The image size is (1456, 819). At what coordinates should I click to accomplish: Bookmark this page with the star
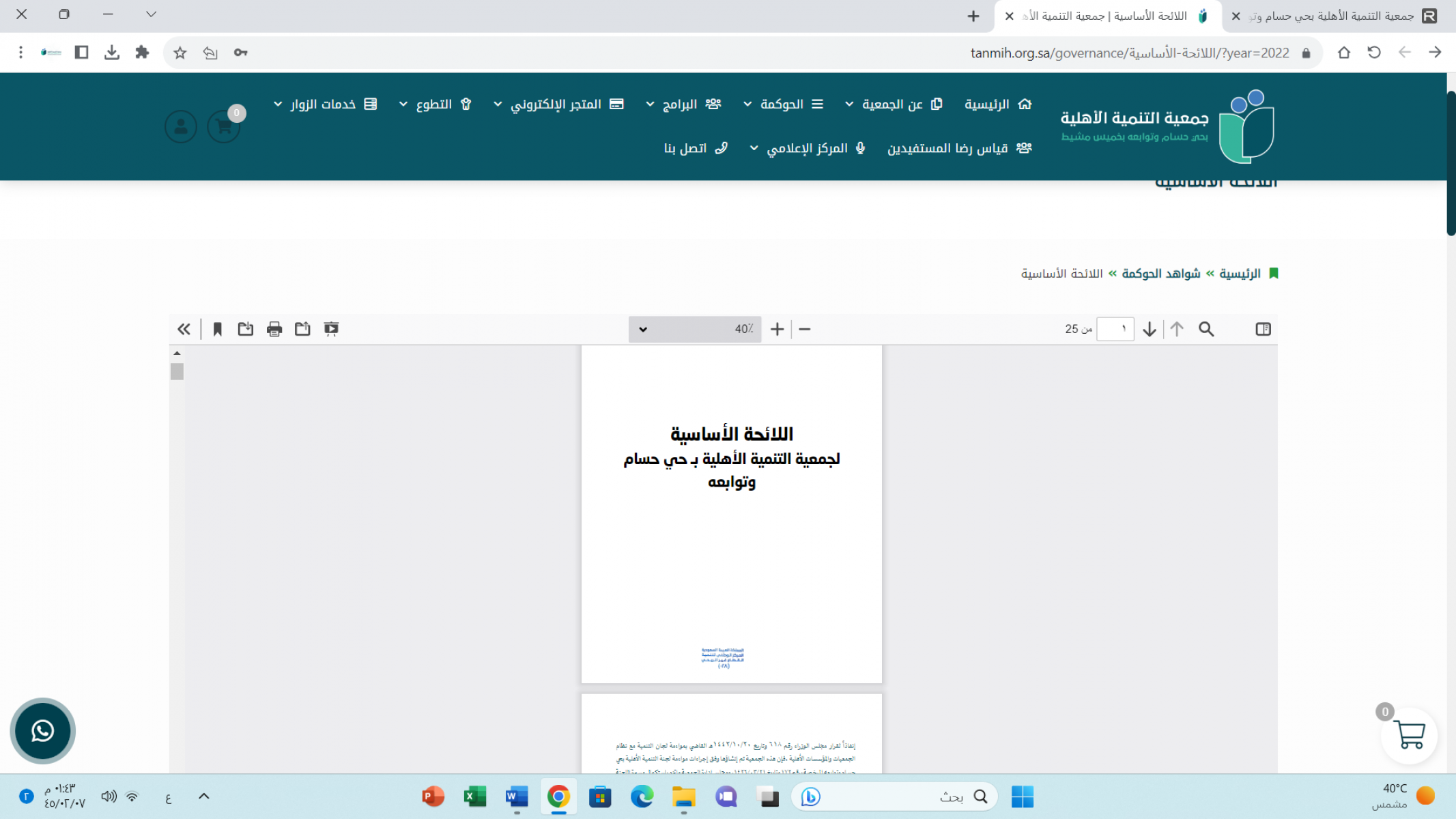tap(180, 53)
